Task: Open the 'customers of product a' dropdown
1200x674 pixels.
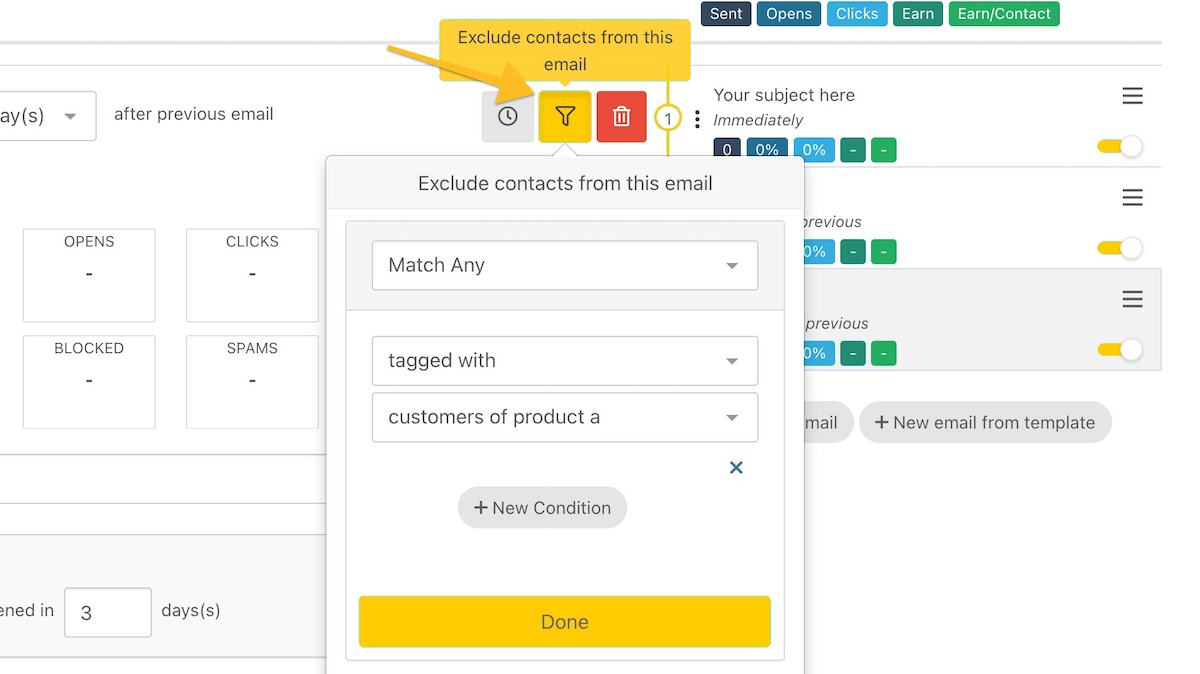Action: 564,417
